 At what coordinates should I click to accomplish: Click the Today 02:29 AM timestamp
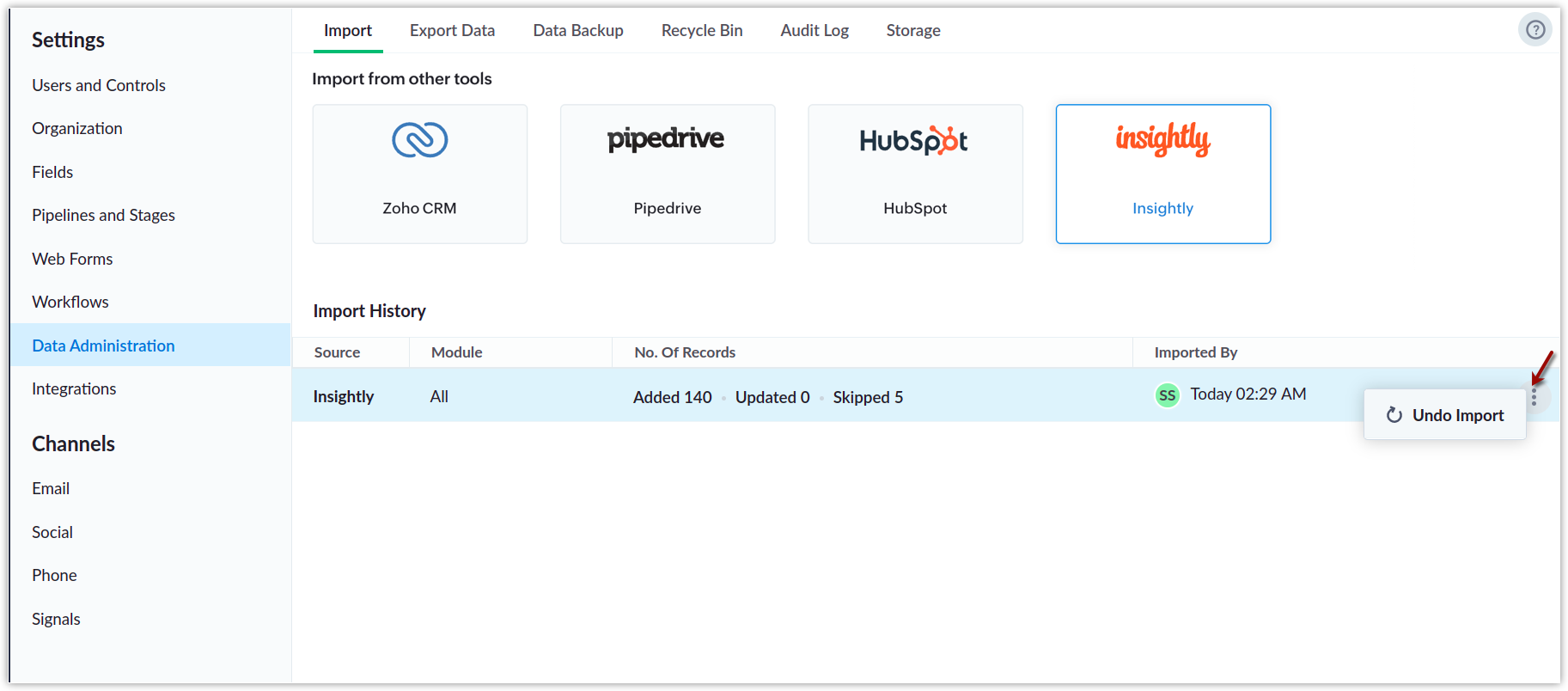pyautogui.click(x=1248, y=394)
